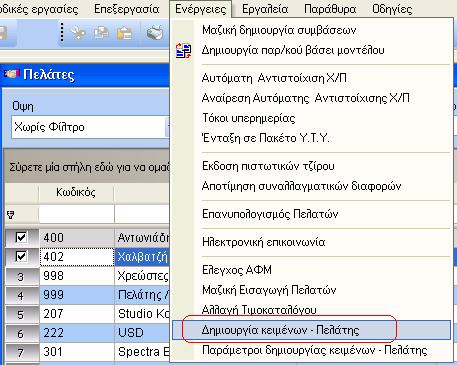The height and width of the screenshot is (365, 457).
Task: Select Τόκοι υπερημερίας menu item
Action: click(x=249, y=118)
